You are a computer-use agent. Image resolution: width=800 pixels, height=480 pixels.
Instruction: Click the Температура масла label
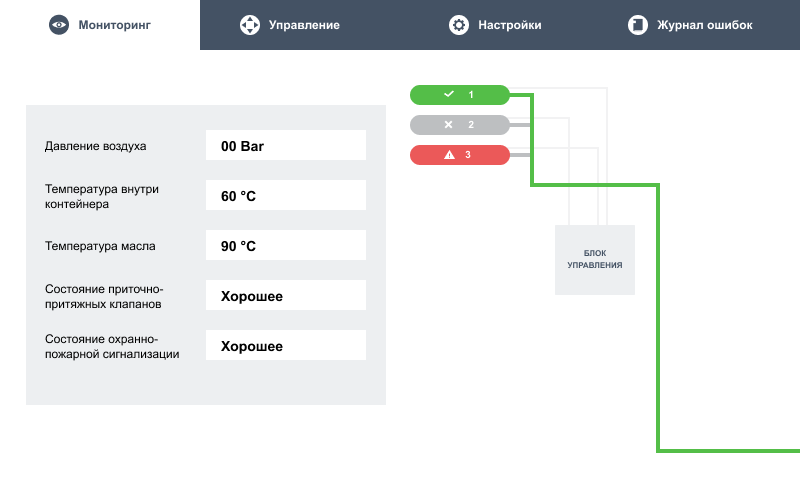point(100,246)
